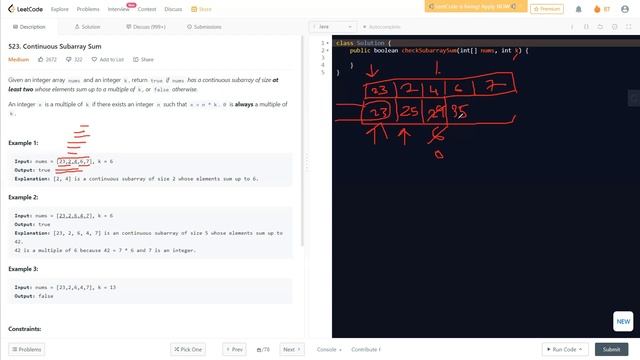The width and height of the screenshot is (640, 360).
Task: Click the title '523. Continuous Subarray Sum'
Action: pyautogui.click(x=55, y=47)
